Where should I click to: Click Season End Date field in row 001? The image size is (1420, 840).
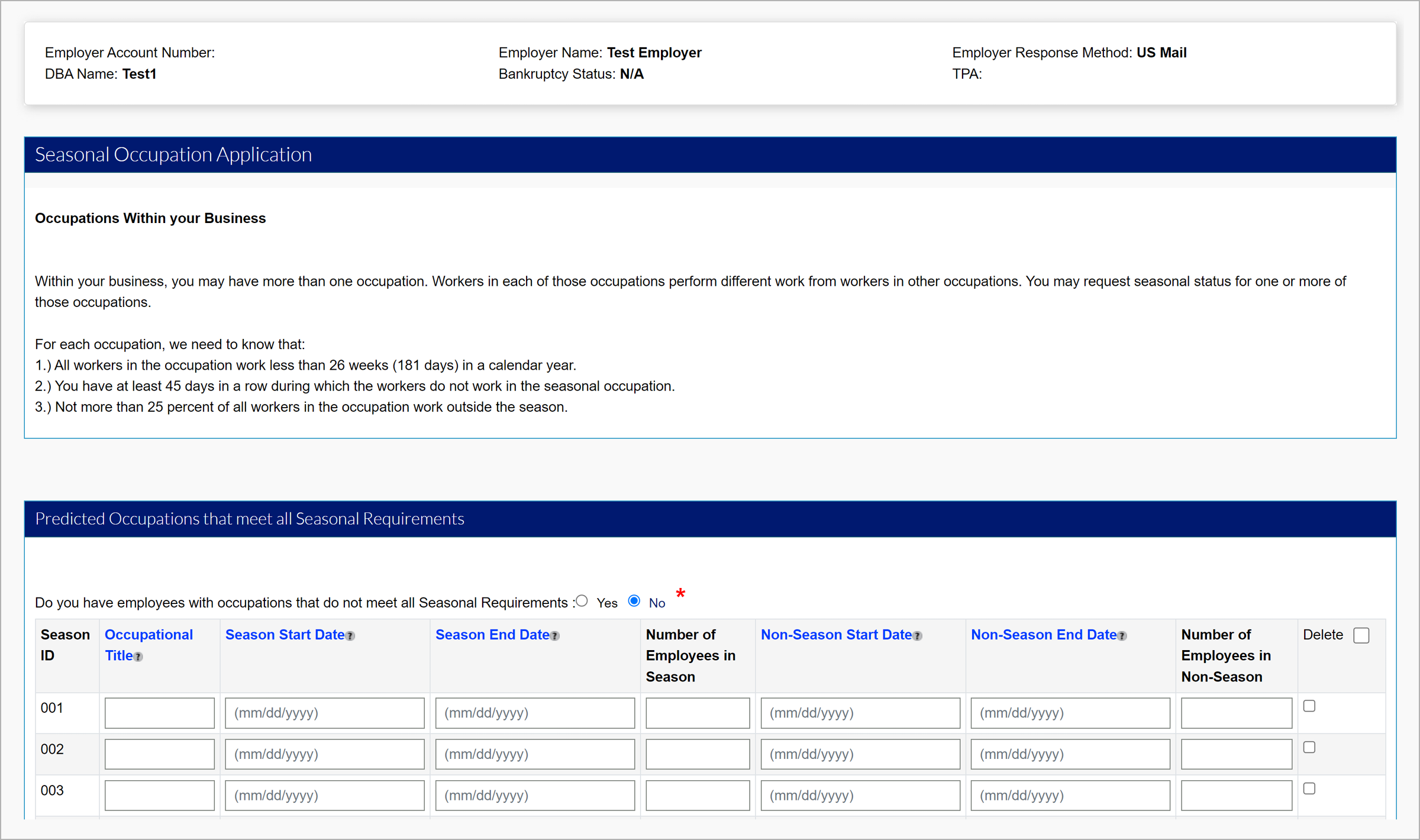(x=534, y=713)
